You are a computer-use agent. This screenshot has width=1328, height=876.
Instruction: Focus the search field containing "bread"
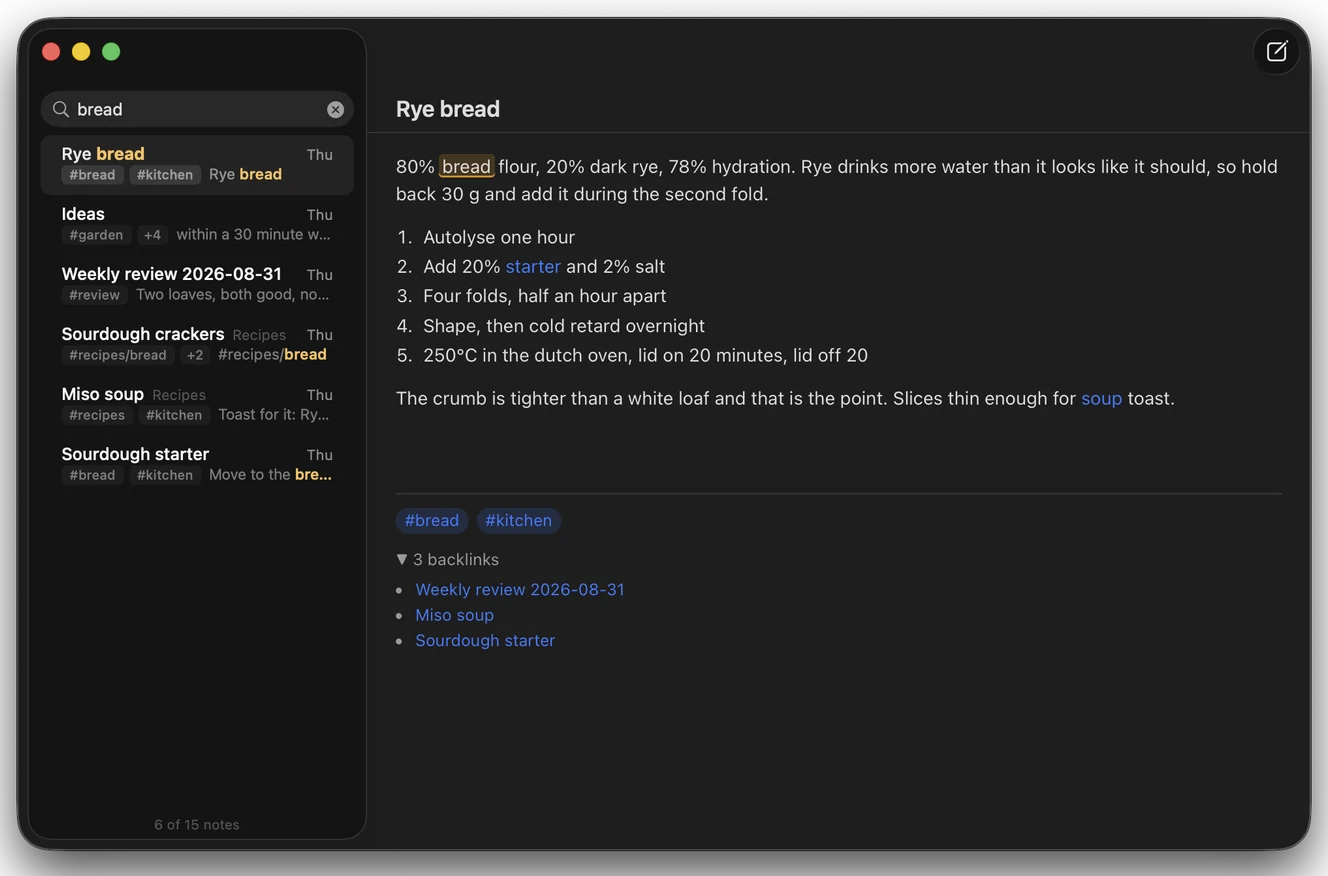[x=197, y=109]
